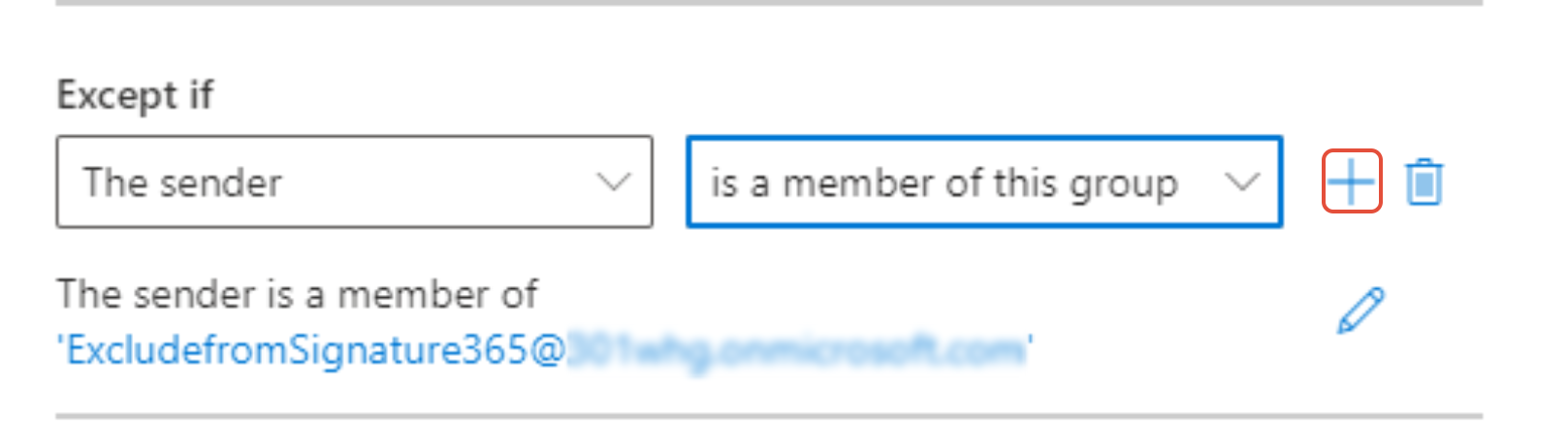This screenshot has width=1568, height=425.
Task: Edit the group with the pencil icon
Action: pyautogui.click(x=1361, y=311)
